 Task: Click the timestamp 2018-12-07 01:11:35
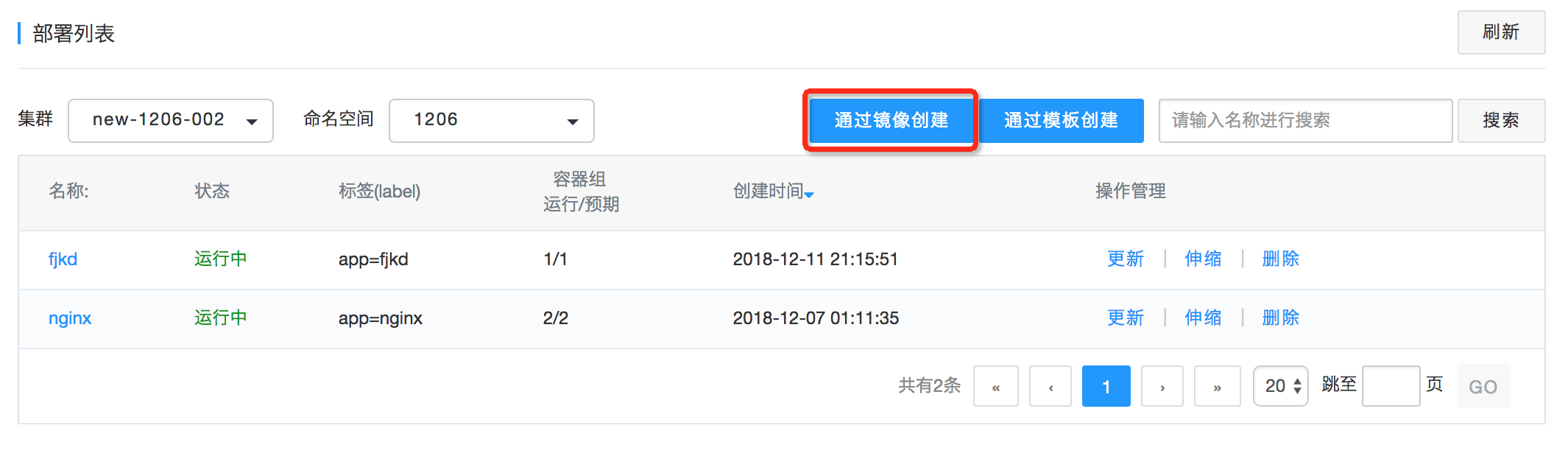(816, 318)
